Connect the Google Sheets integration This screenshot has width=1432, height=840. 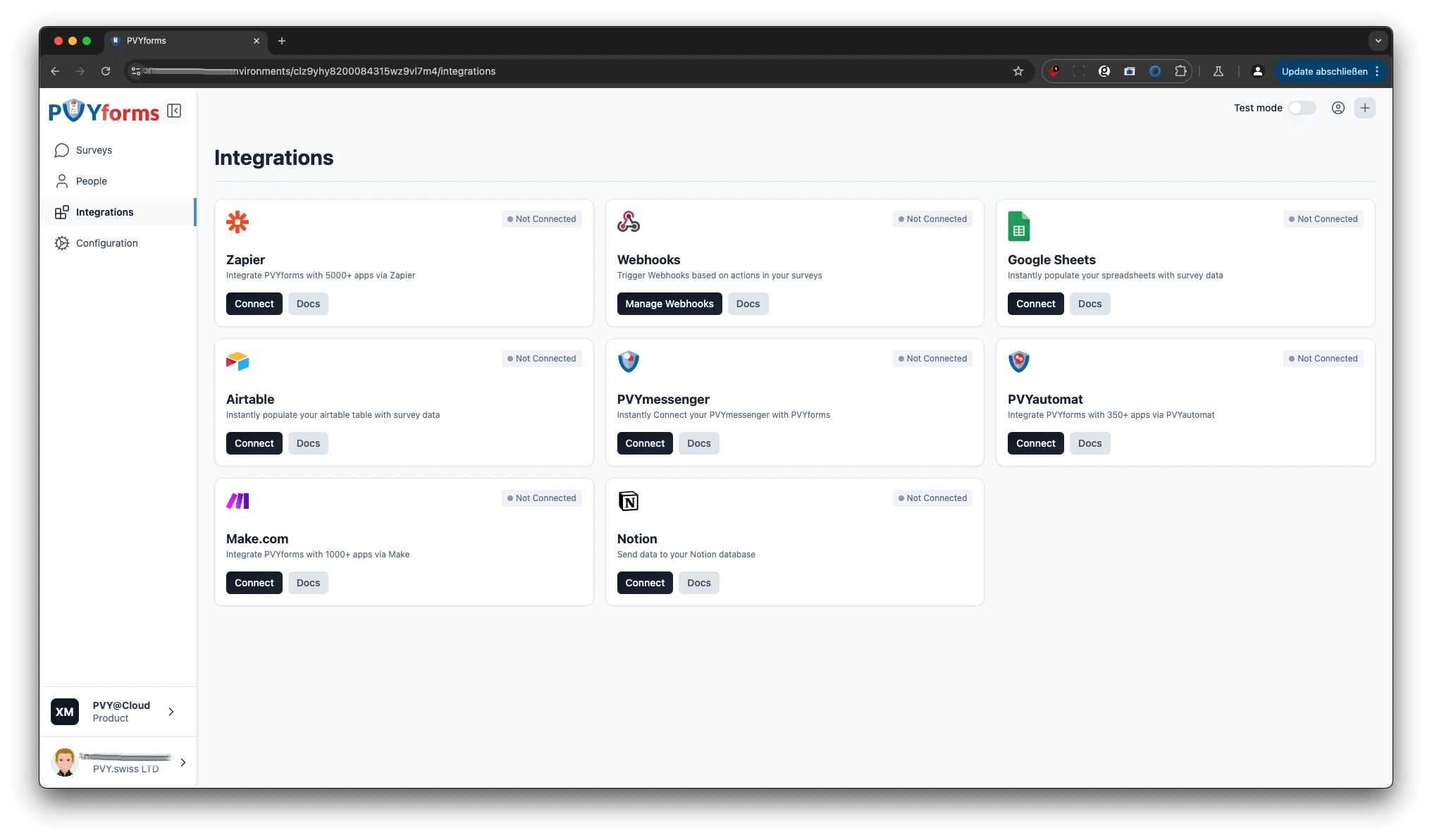coord(1035,304)
